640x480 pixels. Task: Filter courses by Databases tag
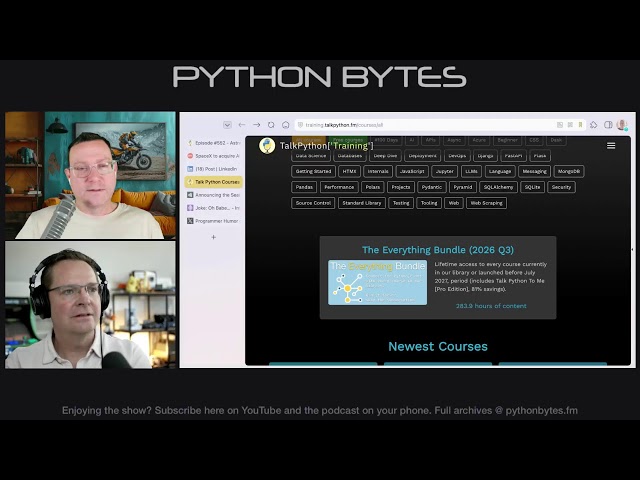pos(350,156)
